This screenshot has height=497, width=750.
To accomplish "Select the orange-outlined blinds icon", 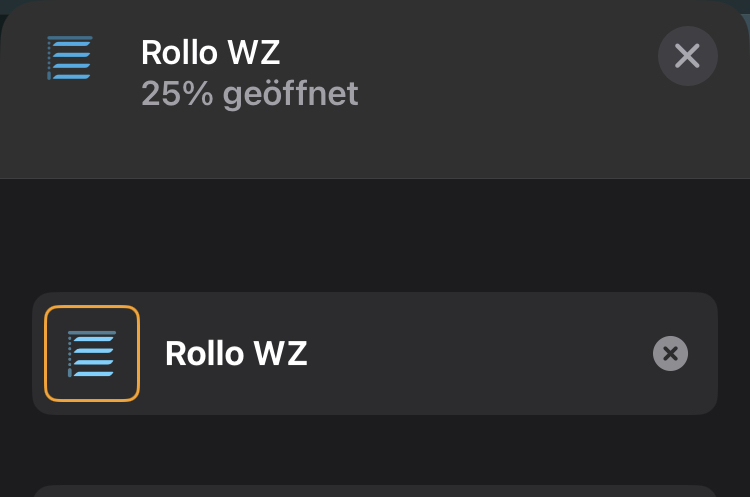I will (92, 353).
